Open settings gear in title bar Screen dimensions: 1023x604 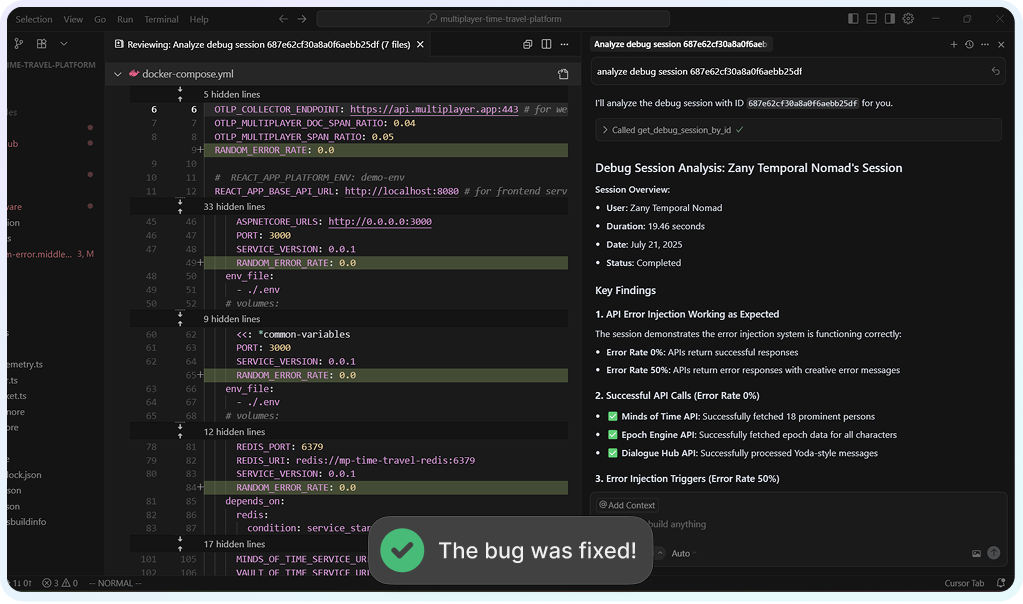click(908, 19)
